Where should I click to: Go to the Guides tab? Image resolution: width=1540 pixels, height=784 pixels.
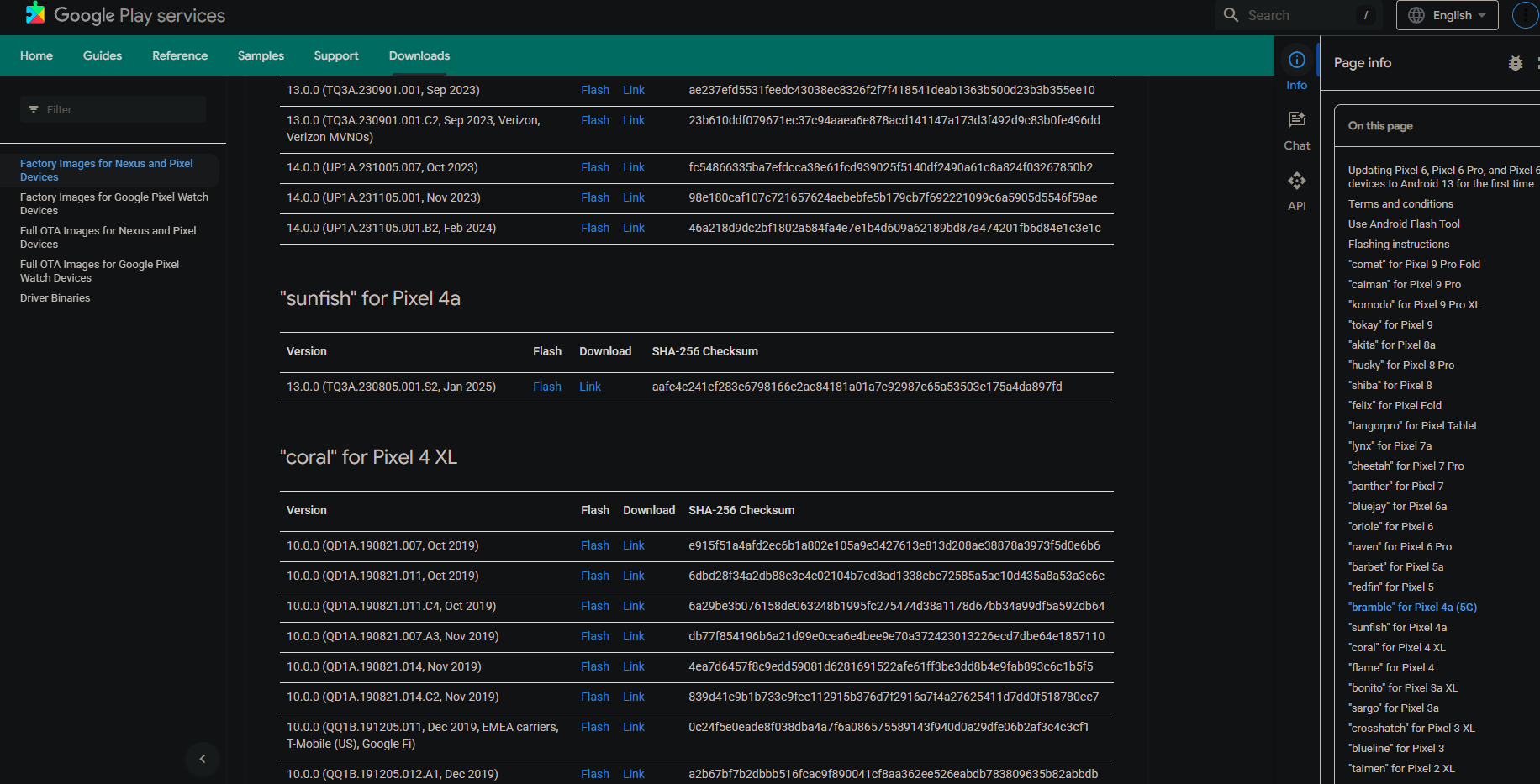[x=103, y=55]
